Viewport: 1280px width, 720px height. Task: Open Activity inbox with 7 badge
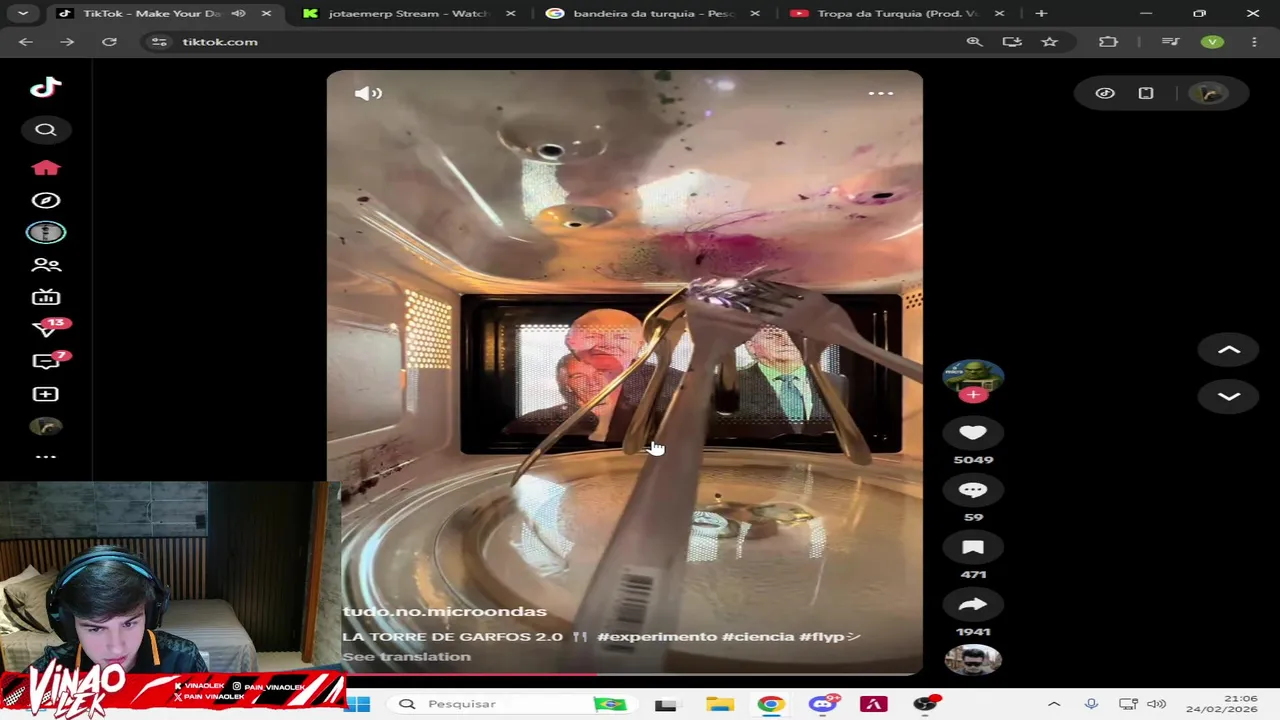coord(48,360)
